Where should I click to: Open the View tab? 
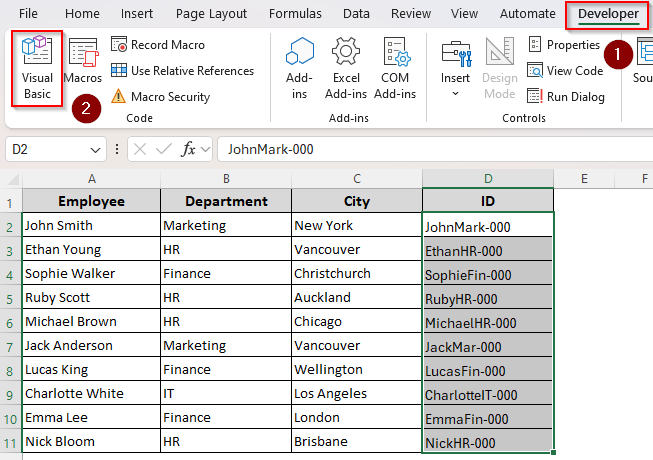pyautogui.click(x=464, y=14)
